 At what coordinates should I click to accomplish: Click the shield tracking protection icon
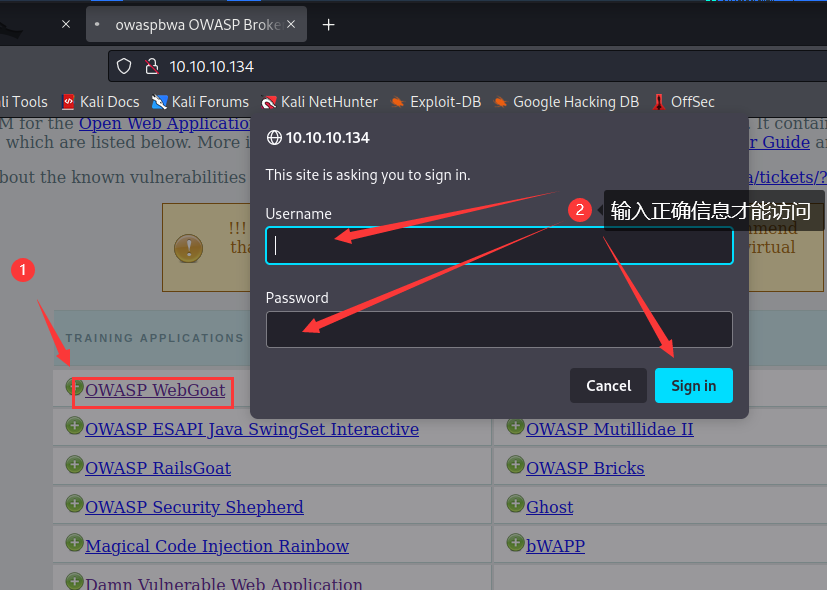[124, 66]
